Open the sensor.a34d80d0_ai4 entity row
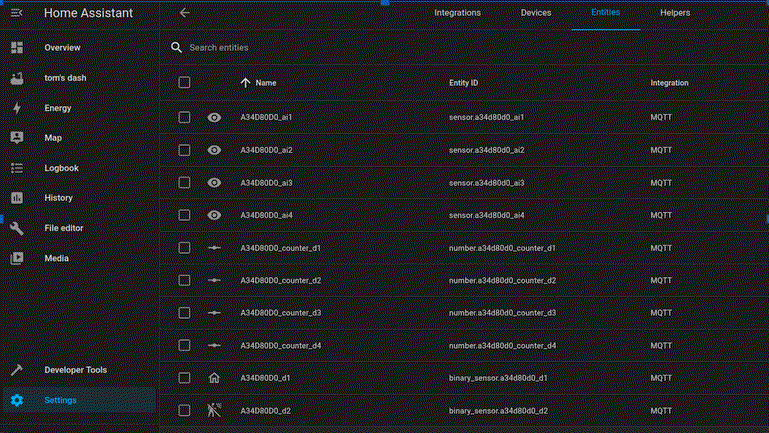This screenshot has height=433, width=769. click(x=486, y=215)
